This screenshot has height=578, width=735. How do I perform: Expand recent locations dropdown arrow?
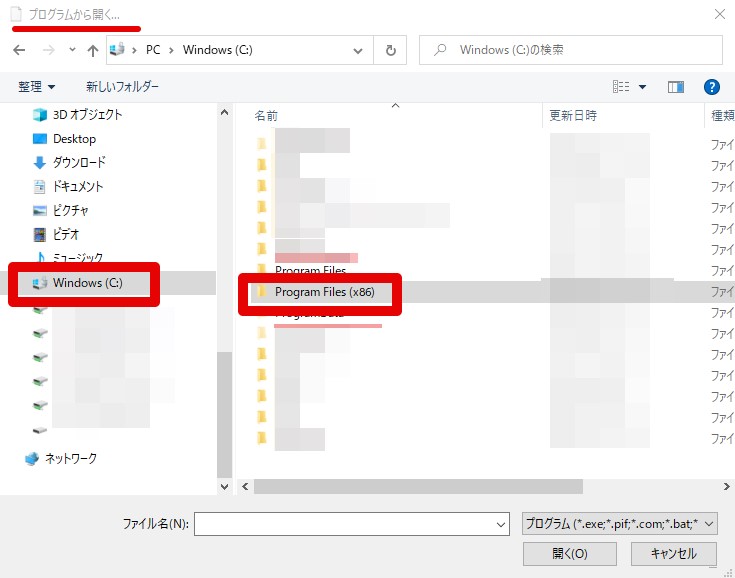point(72,49)
